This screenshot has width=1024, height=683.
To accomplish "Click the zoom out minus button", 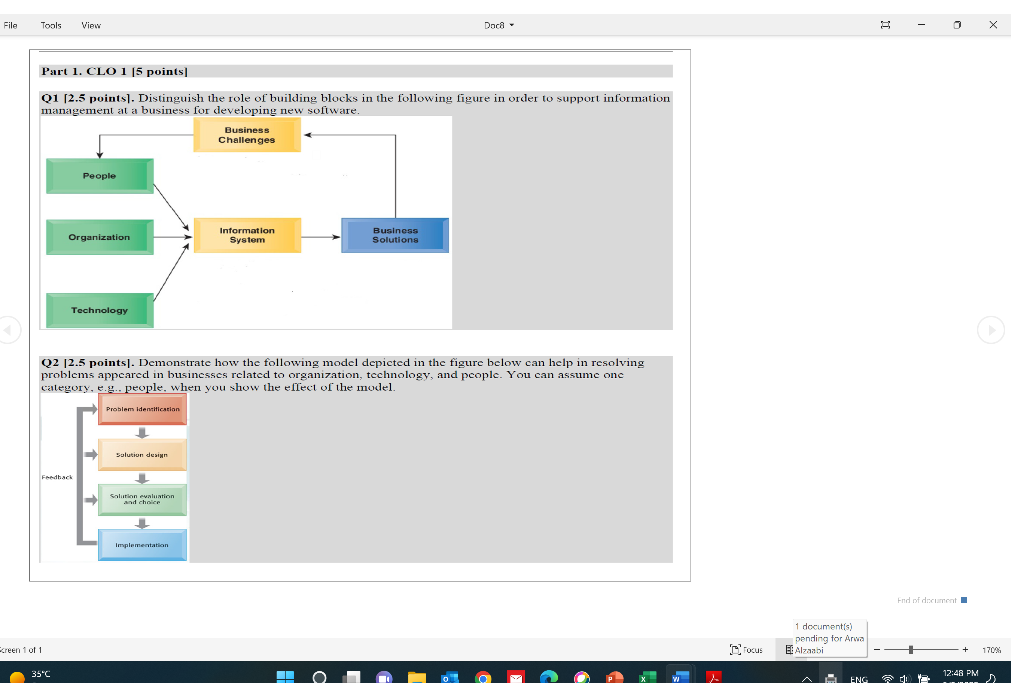I will tap(877, 650).
